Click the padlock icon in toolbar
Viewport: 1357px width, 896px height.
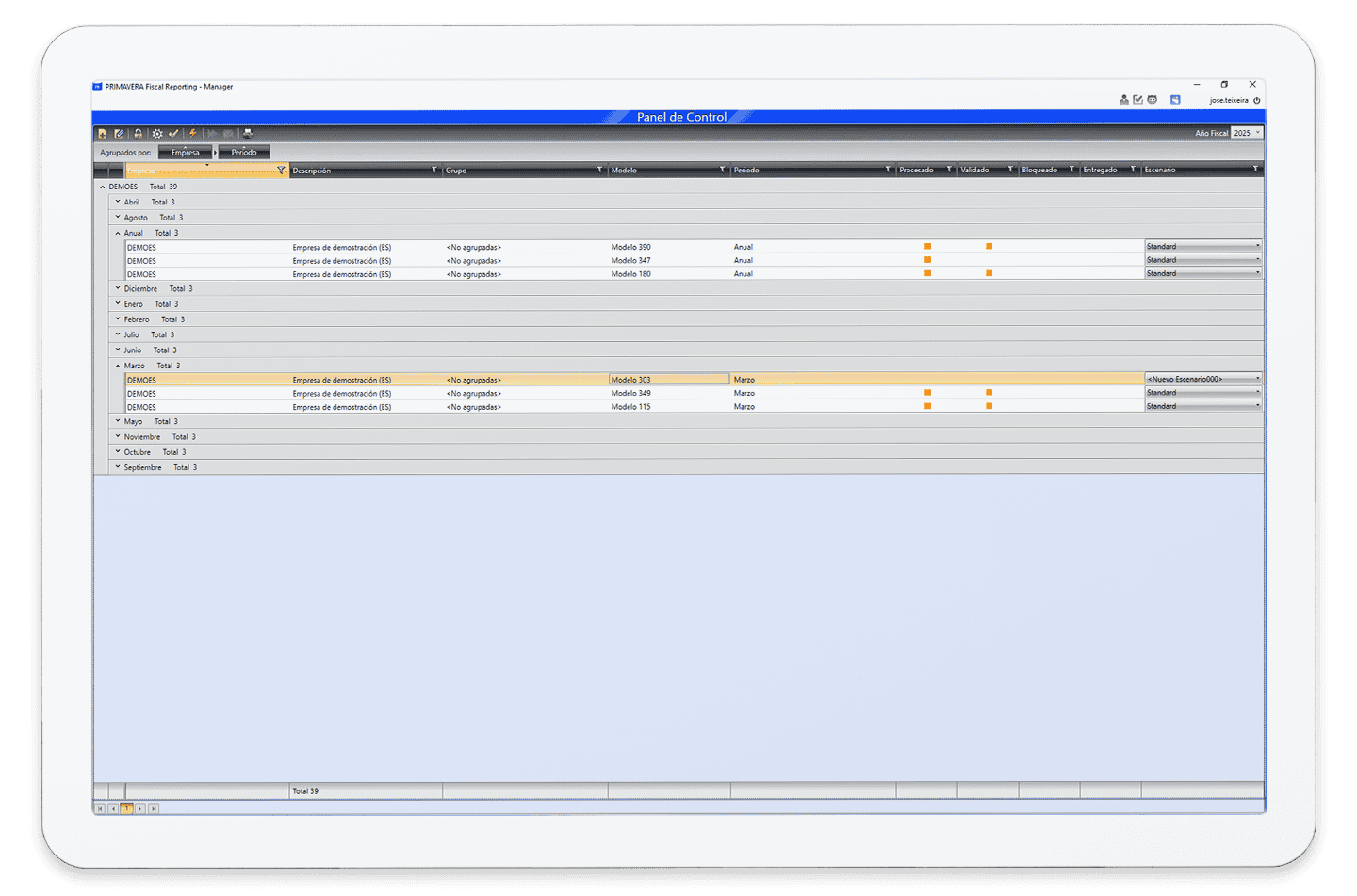pyautogui.click(x=138, y=134)
